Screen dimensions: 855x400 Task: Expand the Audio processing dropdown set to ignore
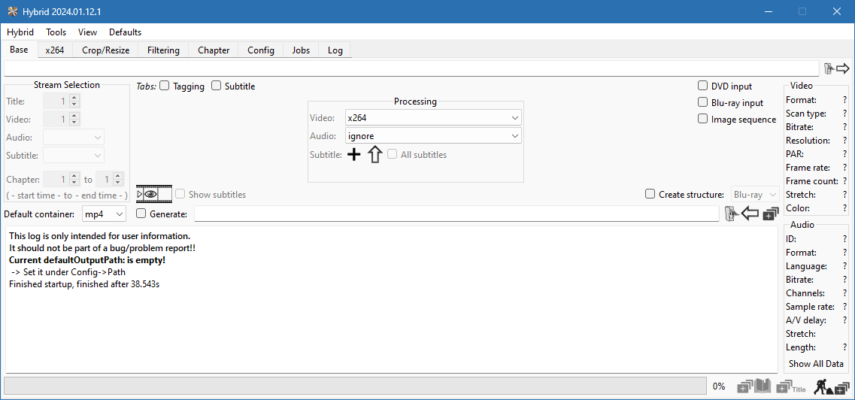432,136
